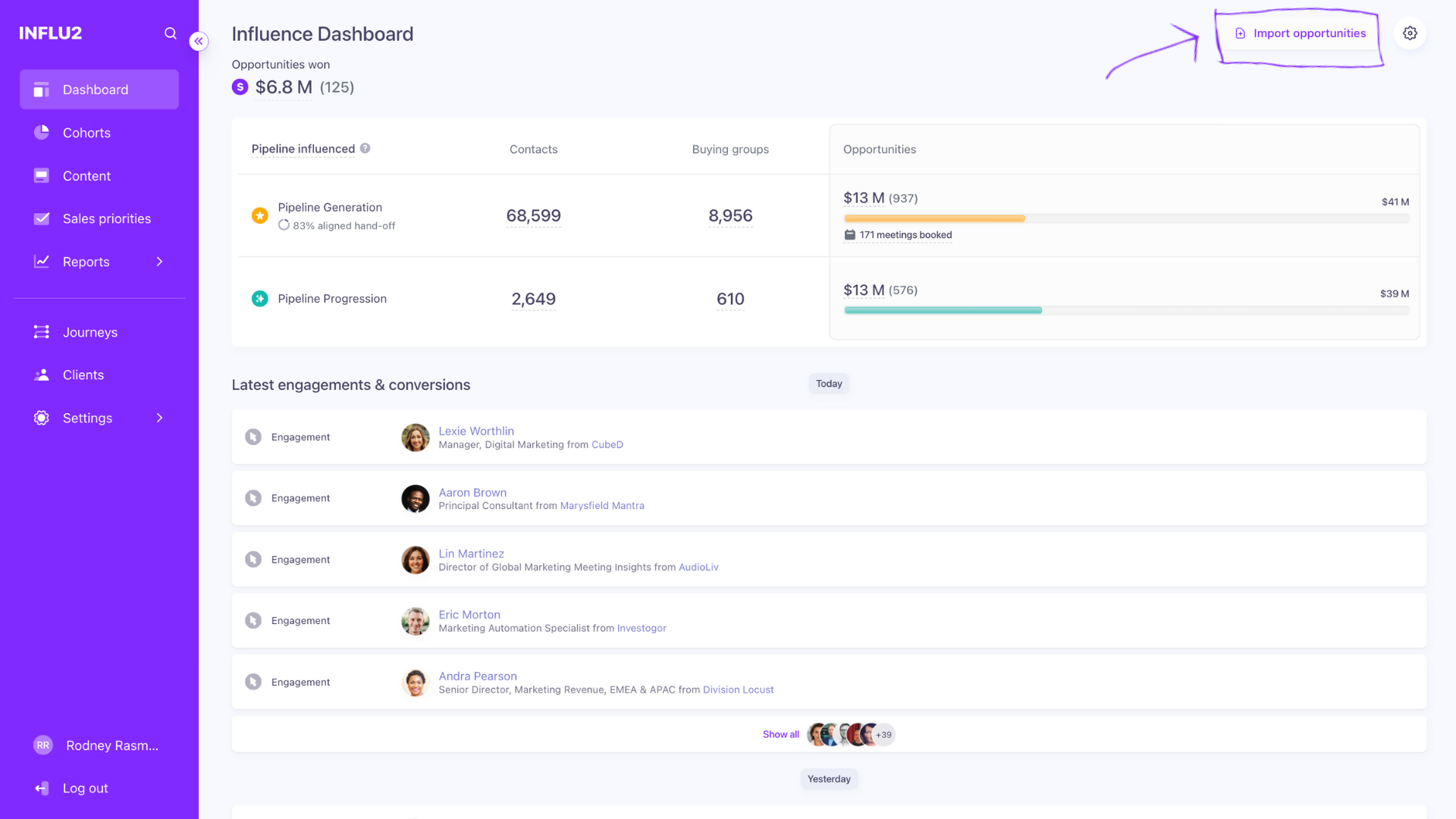Open the Marysfield Mantra company link

click(x=601, y=506)
